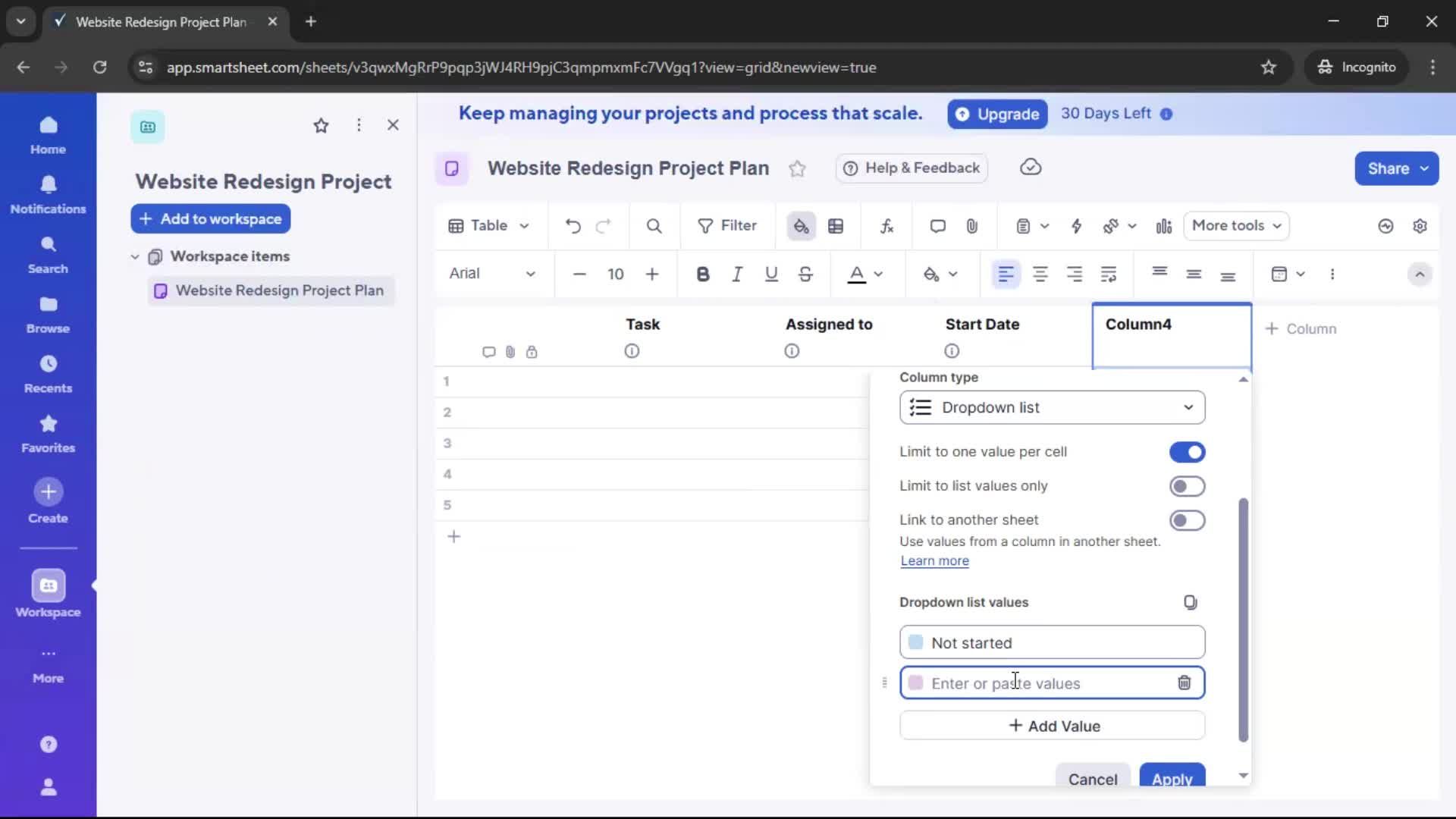
Task: Expand the More tools dropdown
Action: [1236, 226]
